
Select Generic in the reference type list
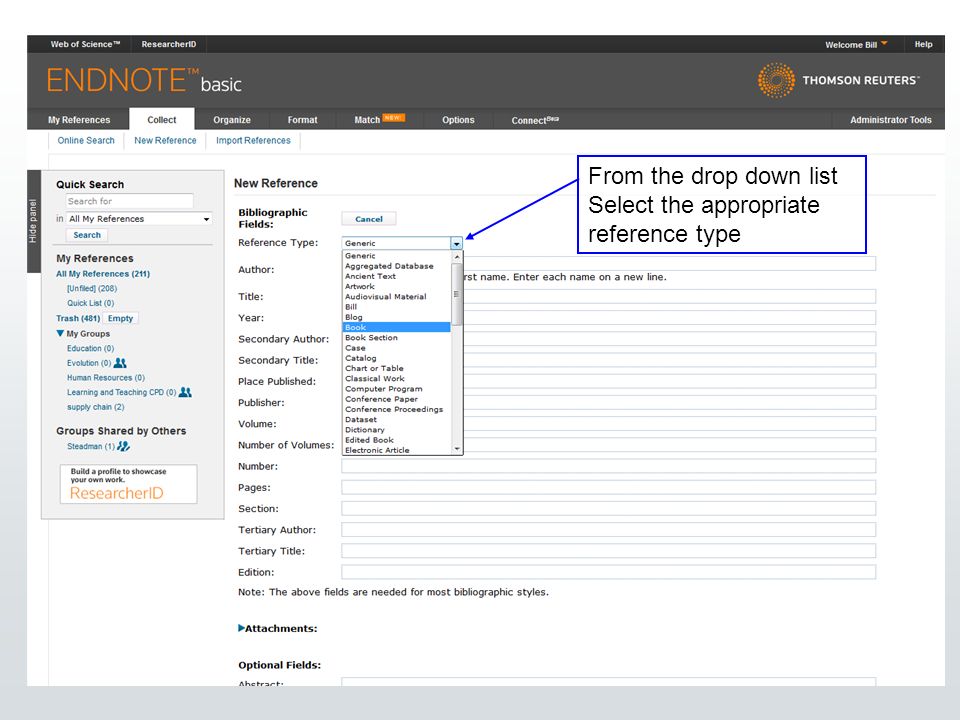click(397, 256)
